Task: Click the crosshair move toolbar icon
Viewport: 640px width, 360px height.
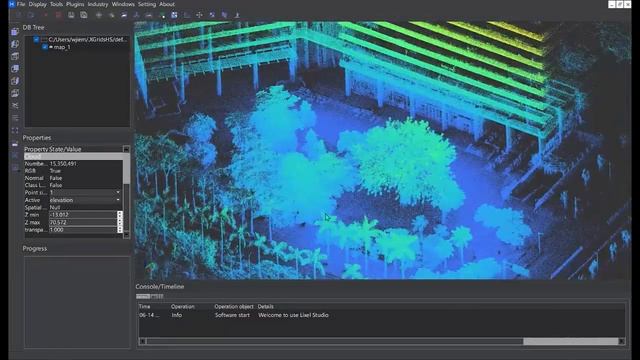Action: click(x=199, y=15)
